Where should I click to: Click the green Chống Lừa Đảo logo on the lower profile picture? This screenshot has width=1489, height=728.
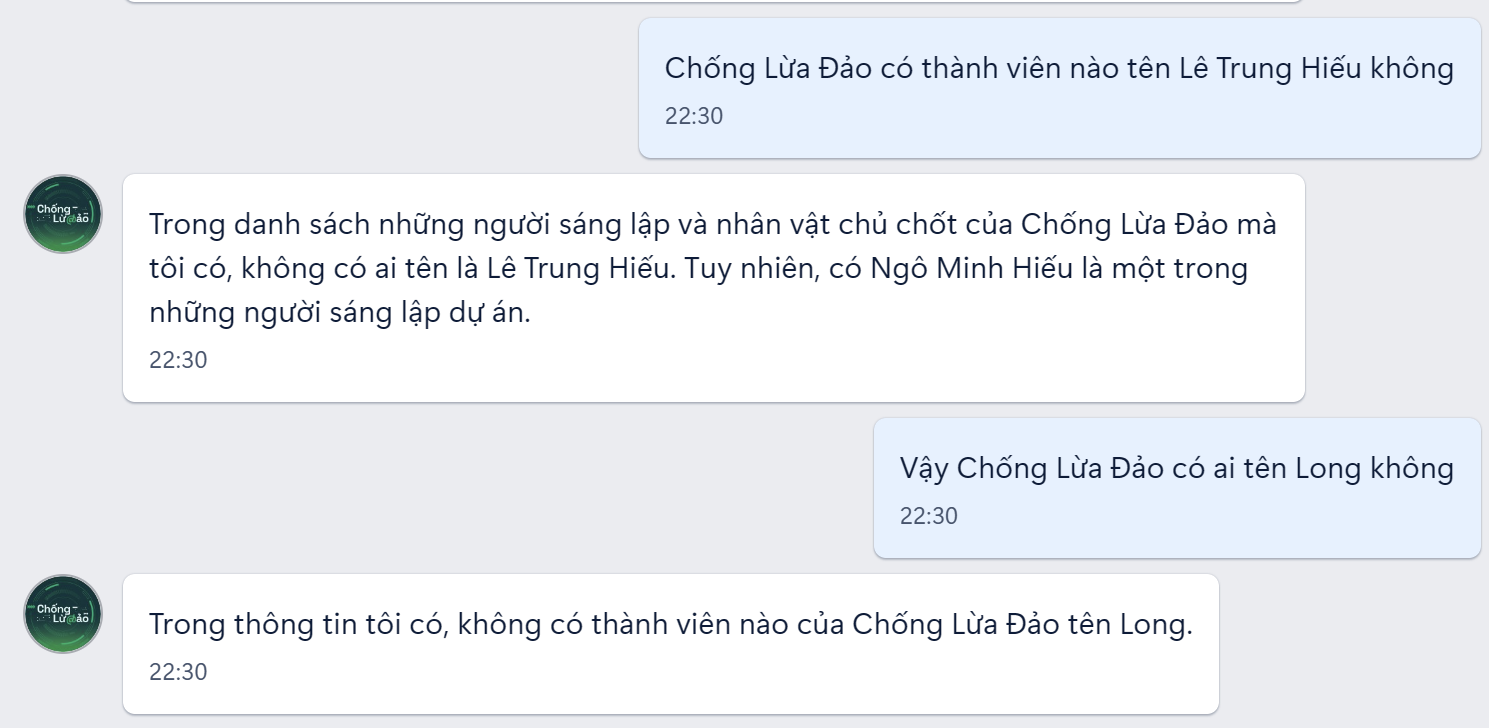62,613
